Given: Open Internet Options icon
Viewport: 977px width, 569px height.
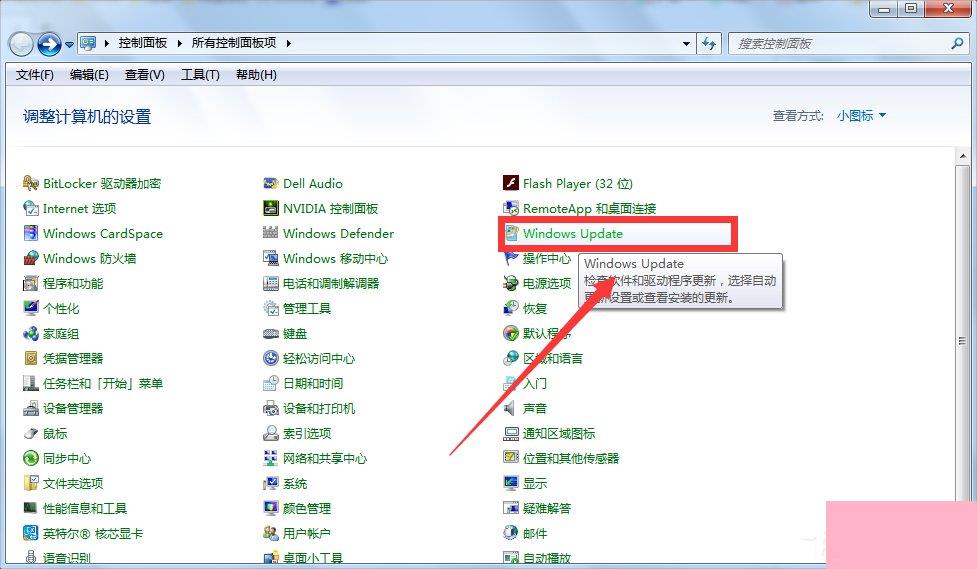Looking at the screenshot, I should coord(31,208).
